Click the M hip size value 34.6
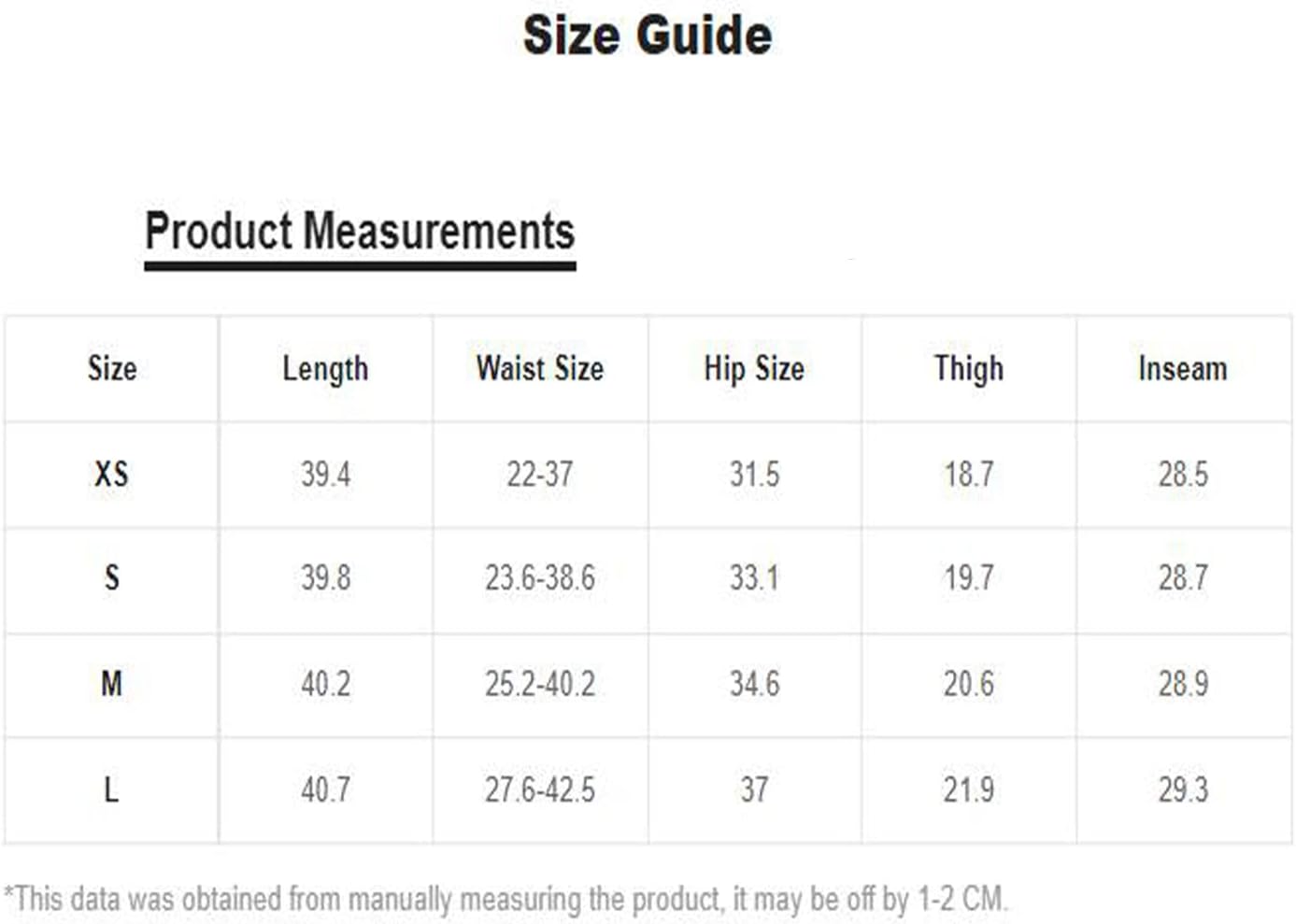The image size is (1296, 924). (x=754, y=684)
